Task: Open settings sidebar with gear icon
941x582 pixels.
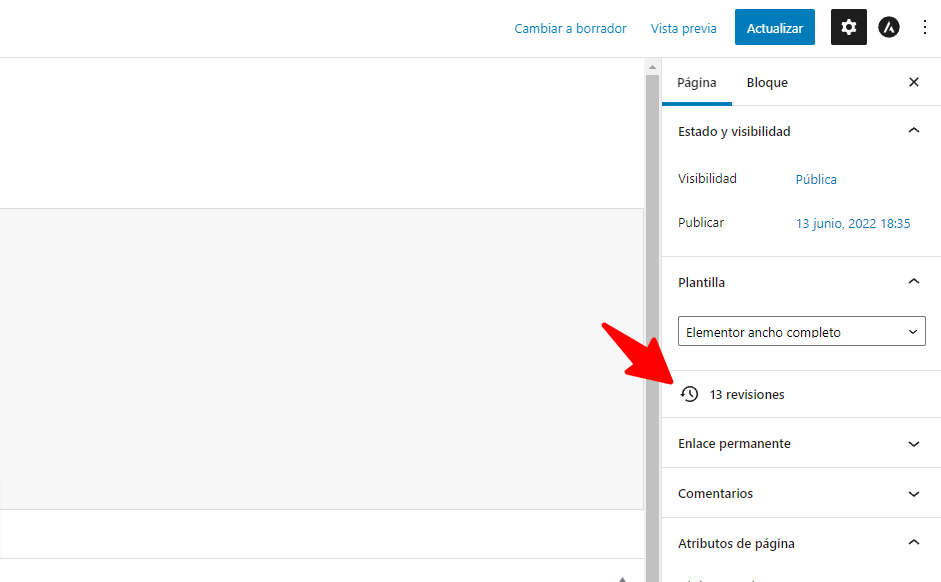Action: click(849, 27)
